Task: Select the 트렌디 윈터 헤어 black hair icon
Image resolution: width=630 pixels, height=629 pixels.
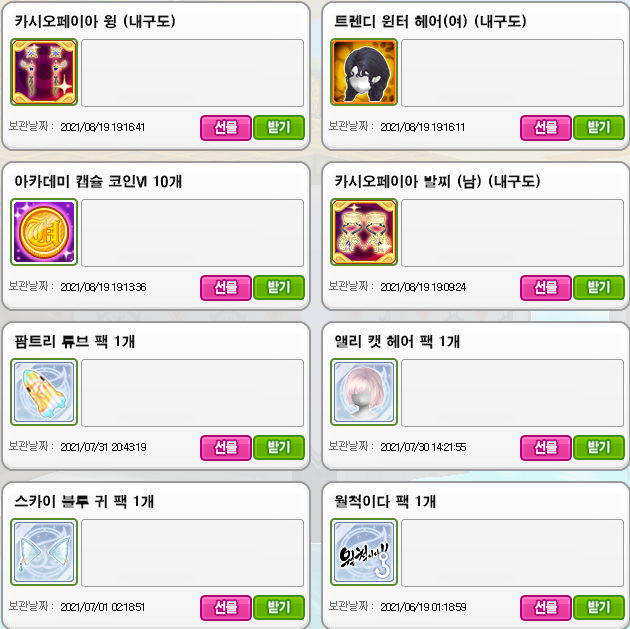Action: coord(364,72)
